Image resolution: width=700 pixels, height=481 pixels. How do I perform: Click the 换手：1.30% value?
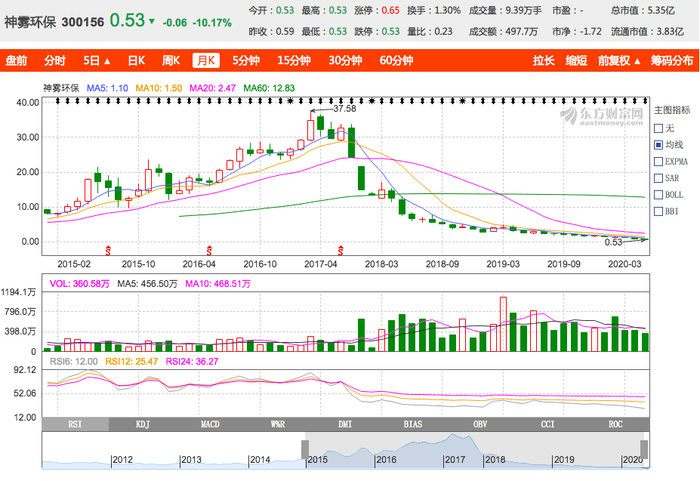click(434, 10)
